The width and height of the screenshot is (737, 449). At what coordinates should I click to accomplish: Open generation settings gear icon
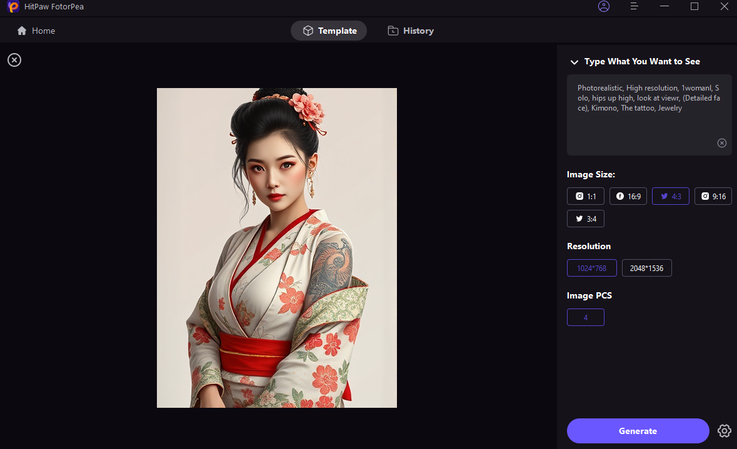[724, 431]
